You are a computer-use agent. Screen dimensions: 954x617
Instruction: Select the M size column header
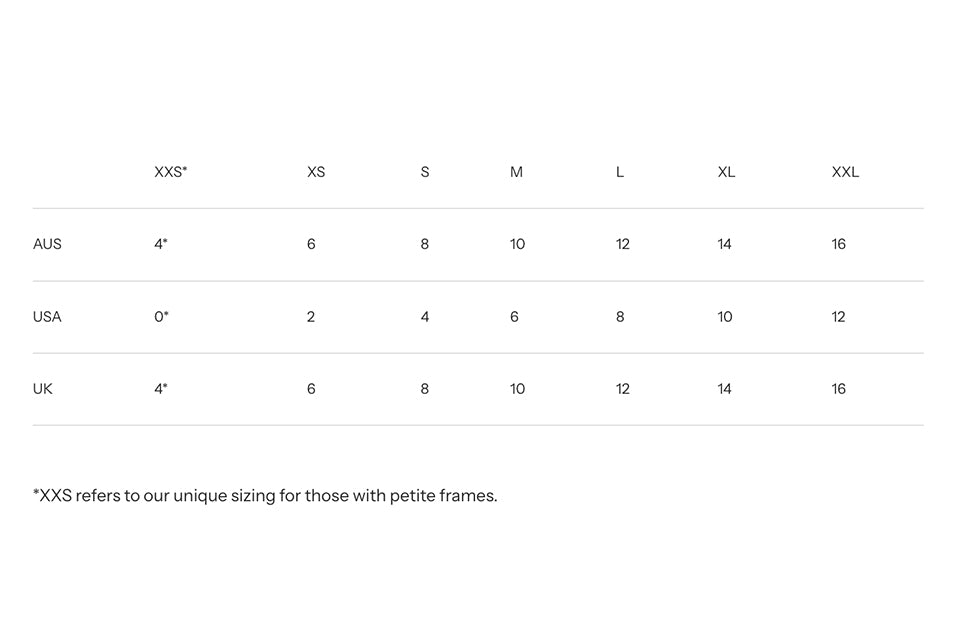pos(516,172)
